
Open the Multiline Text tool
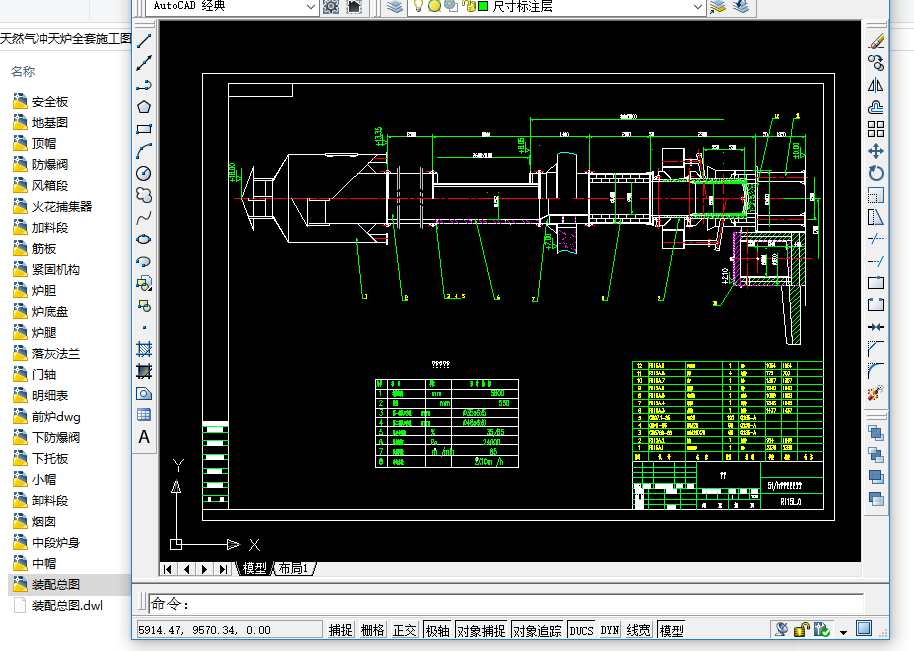144,437
